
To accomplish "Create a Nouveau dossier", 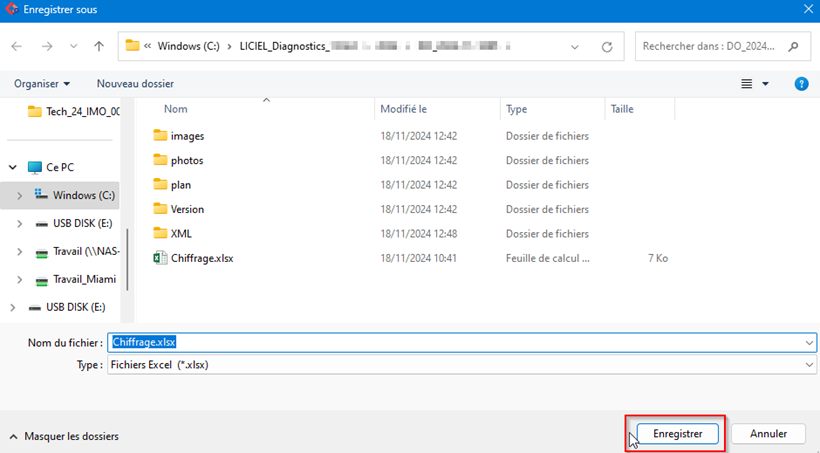I will tap(135, 84).
